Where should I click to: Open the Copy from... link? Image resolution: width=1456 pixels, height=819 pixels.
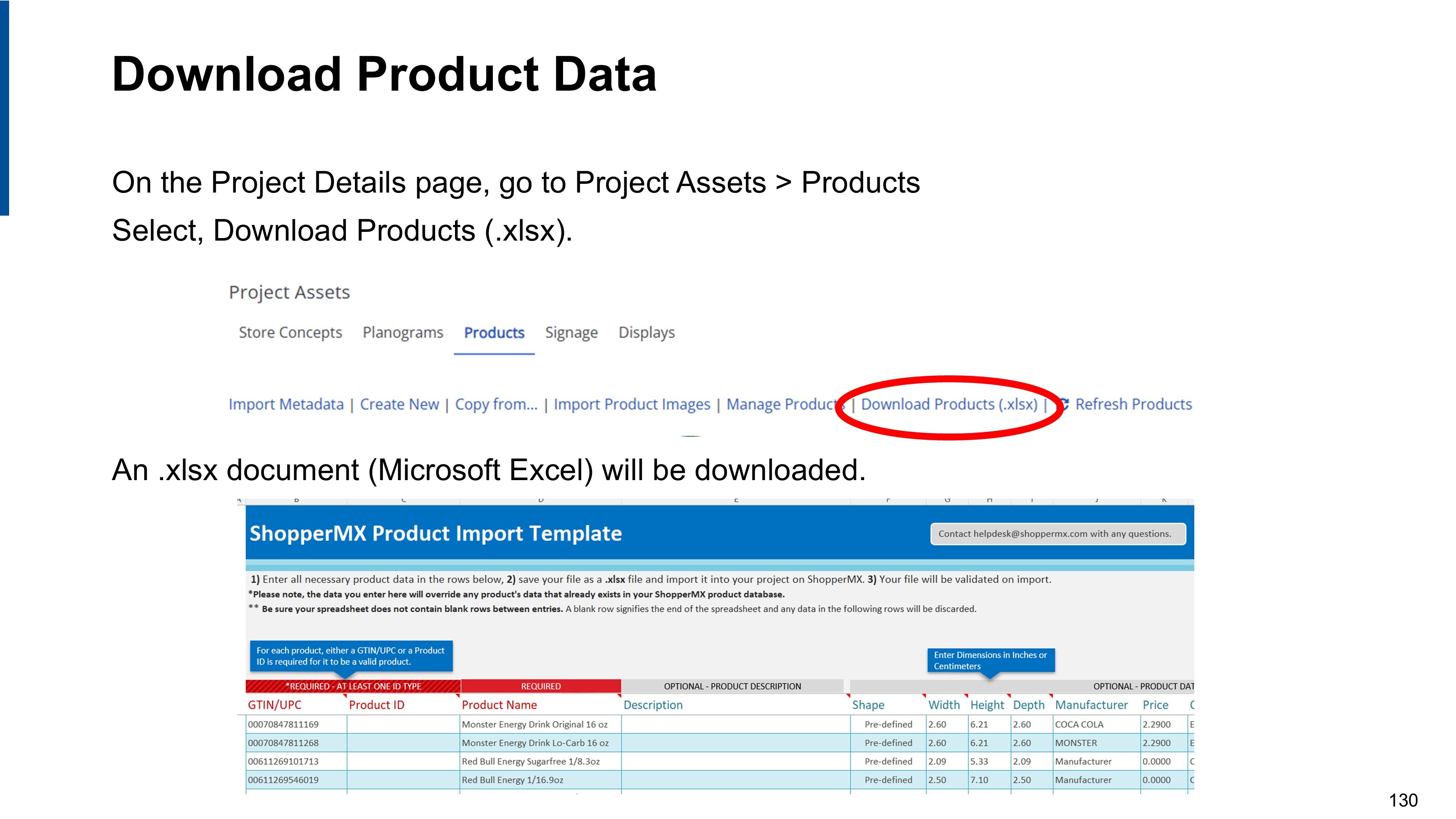pyautogui.click(x=496, y=404)
